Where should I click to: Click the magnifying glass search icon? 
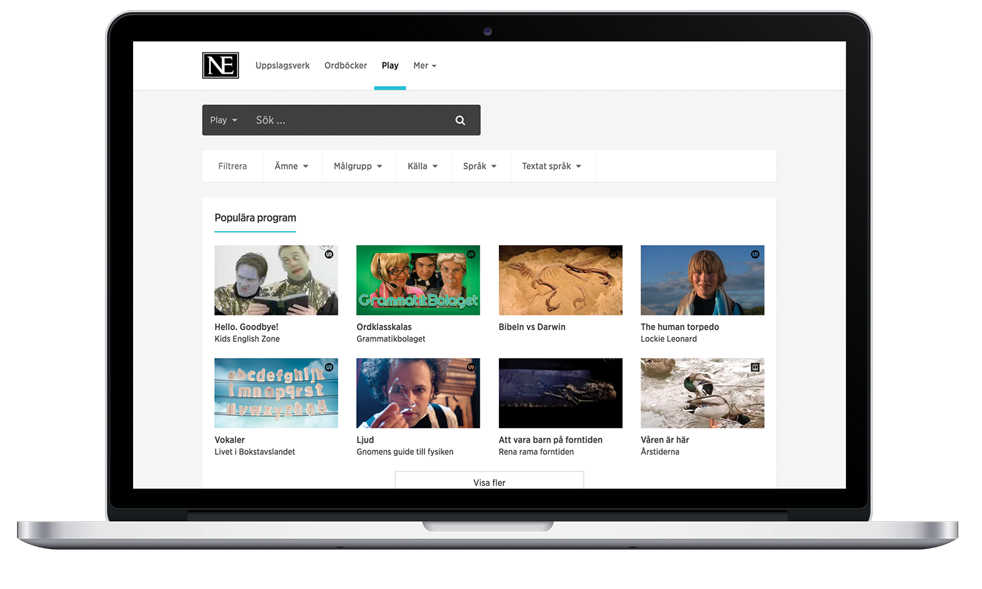pyautogui.click(x=460, y=121)
